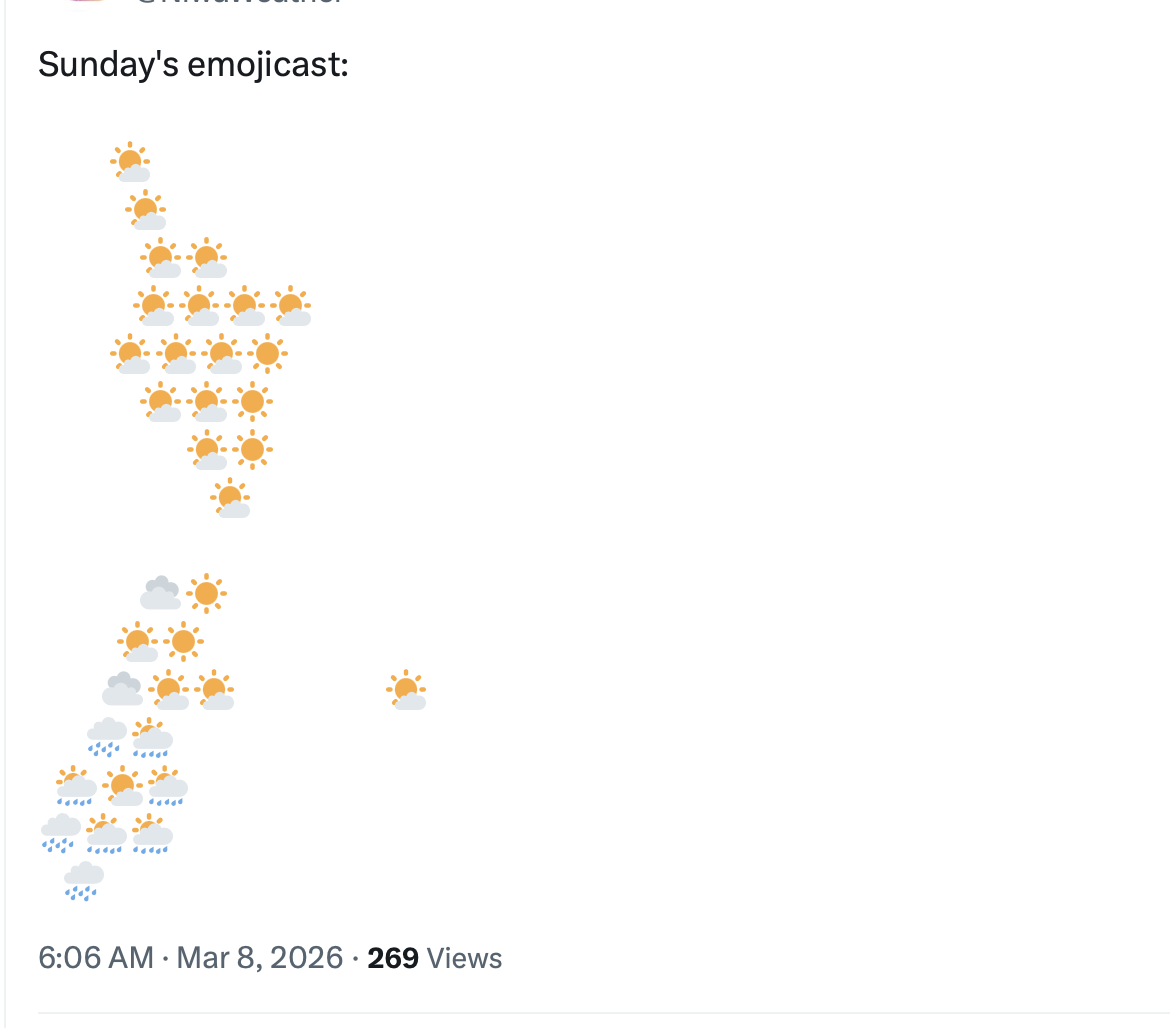Image resolution: width=1172 pixels, height=1028 pixels.
Task: Click the uppermost rain cloud emoji
Action: pyautogui.click(x=106, y=737)
